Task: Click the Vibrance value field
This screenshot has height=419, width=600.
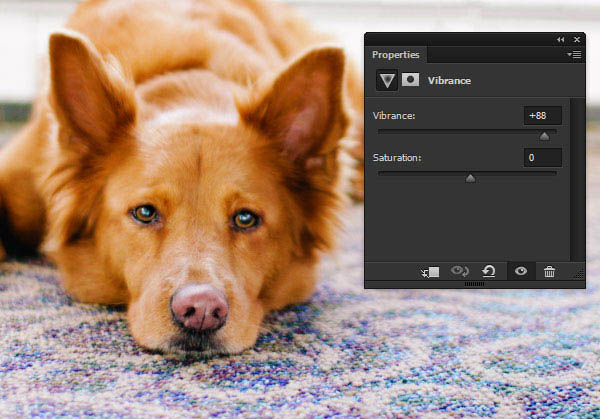Action: 543,116
